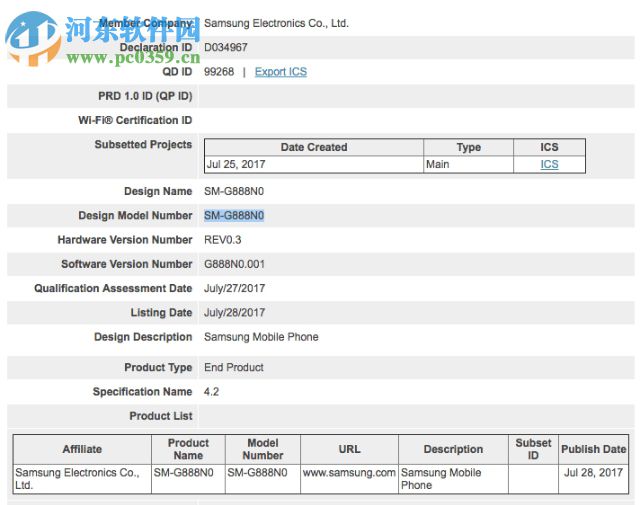Click highlighted Design Model Number SM-G888N0
Image resolution: width=640 pixels, height=505 pixels.
[234, 216]
